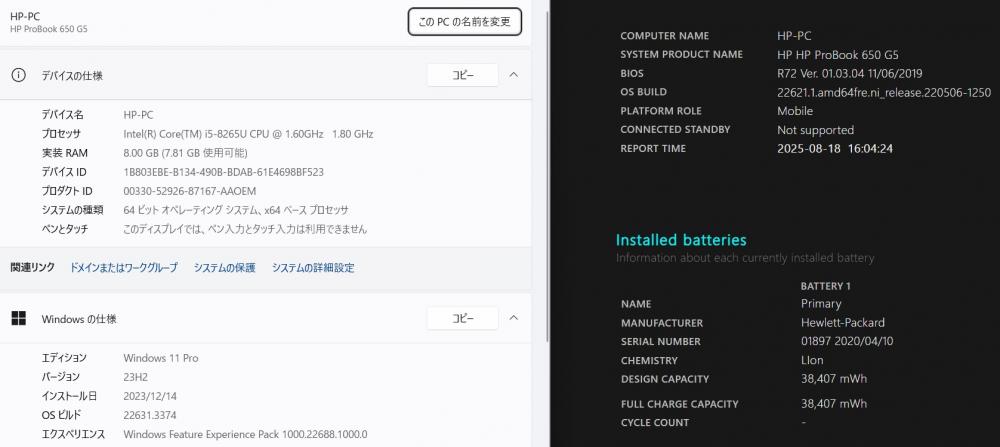Select the BATTERY 1 column header
The width and height of the screenshot is (1000, 447).
[x=826, y=286]
